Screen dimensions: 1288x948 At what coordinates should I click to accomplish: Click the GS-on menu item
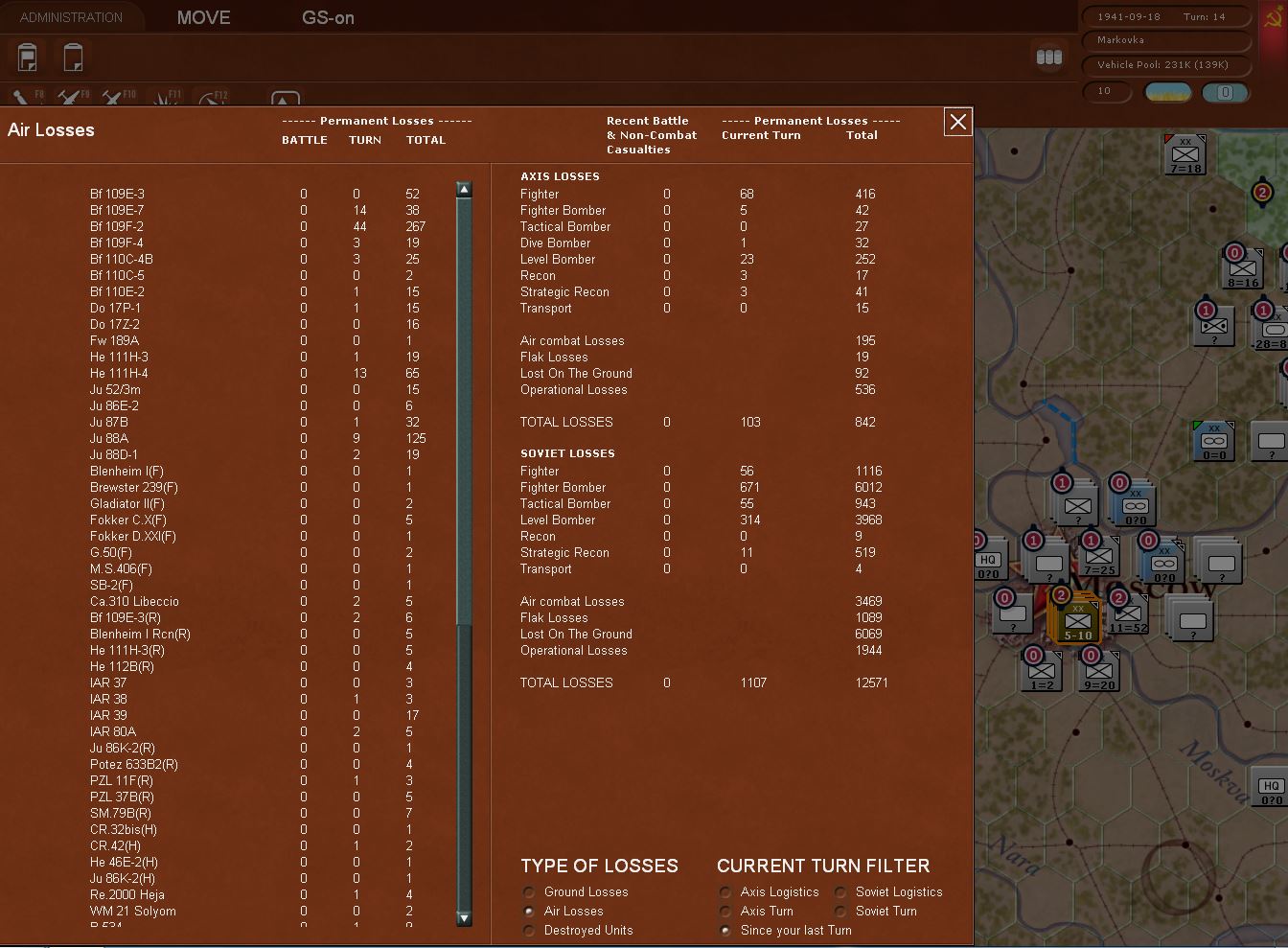pyautogui.click(x=328, y=17)
